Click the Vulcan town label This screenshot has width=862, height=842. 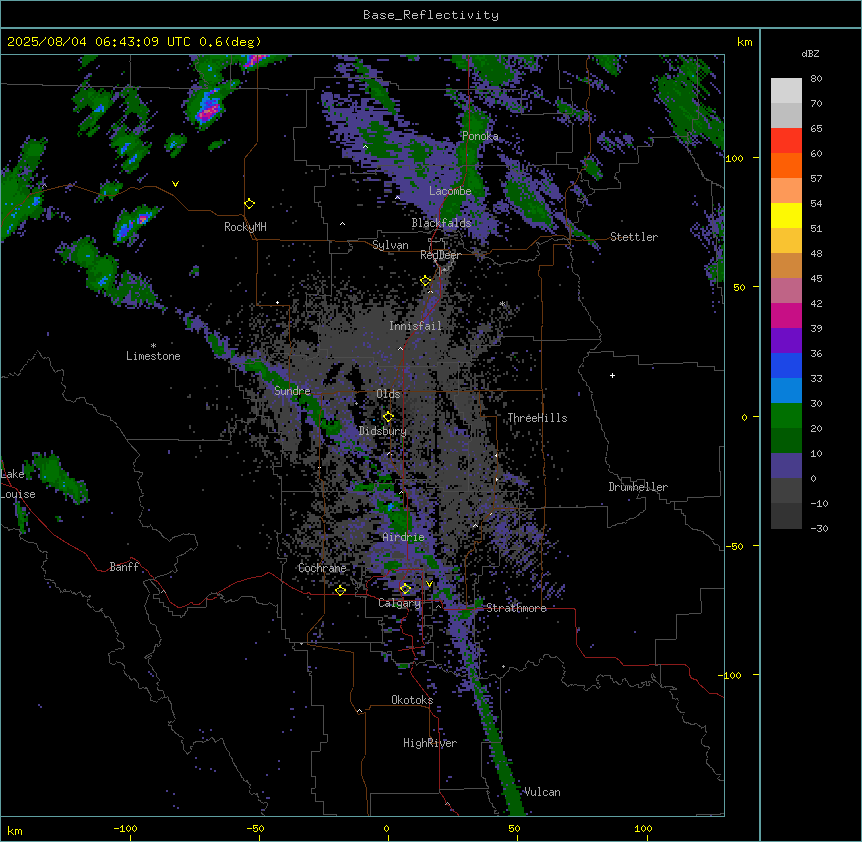point(542,792)
